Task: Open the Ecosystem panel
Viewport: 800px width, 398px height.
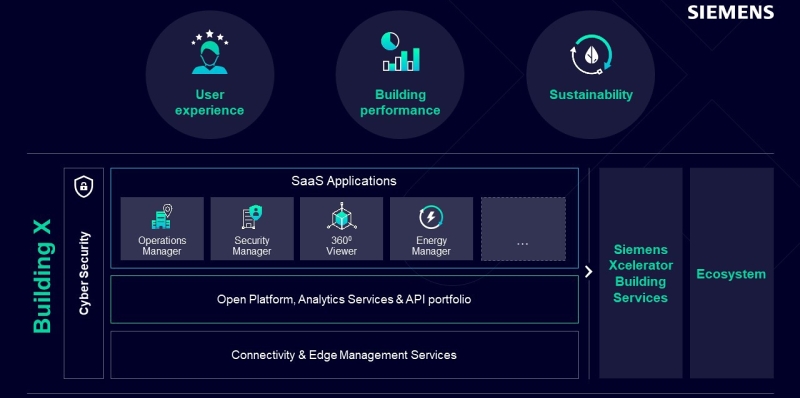Action: click(x=732, y=273)
